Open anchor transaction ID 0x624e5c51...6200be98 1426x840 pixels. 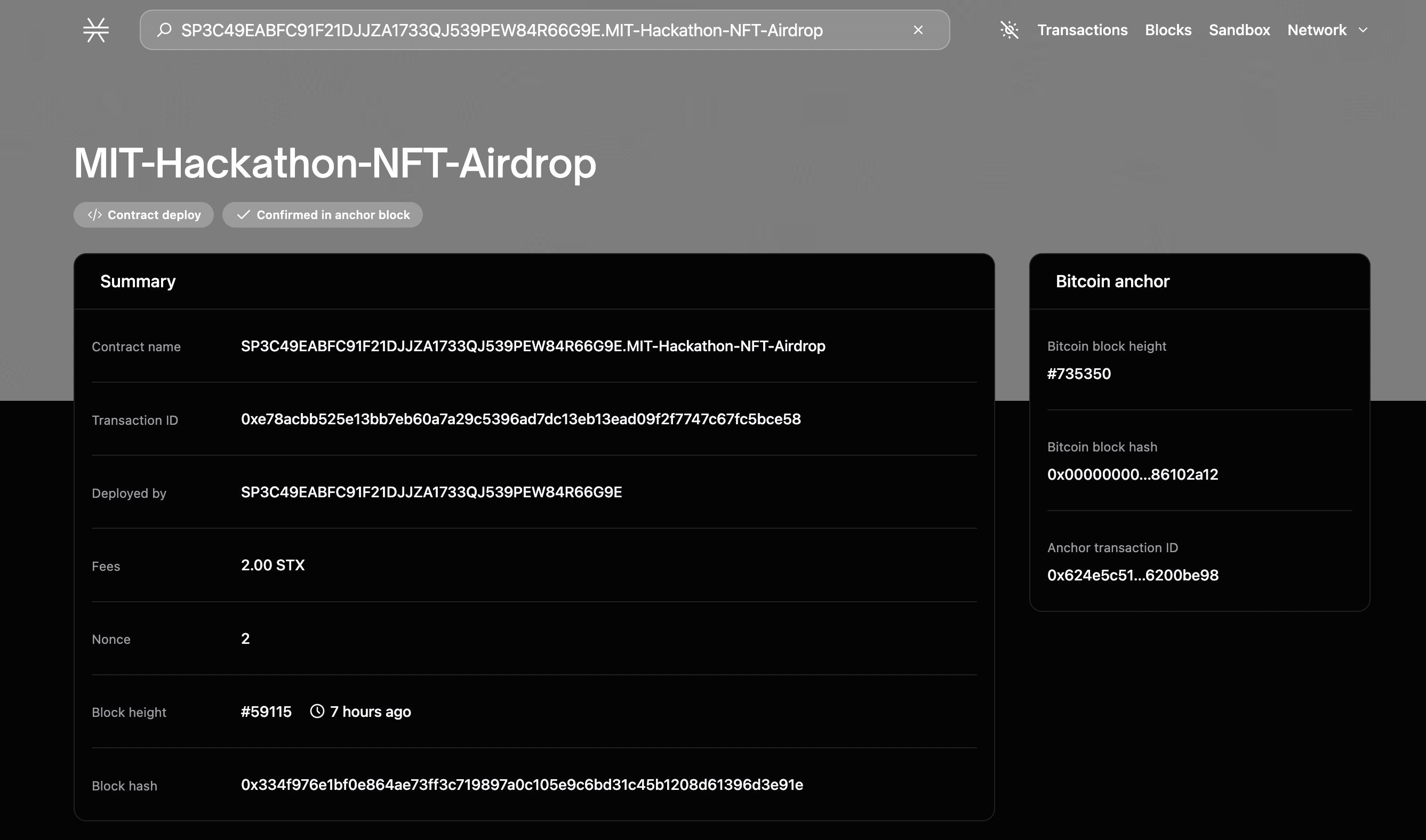click(1132, 576)
